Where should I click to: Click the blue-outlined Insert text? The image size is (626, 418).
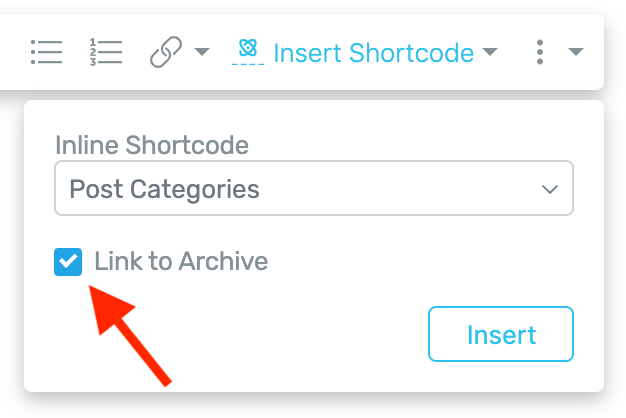(x=501, y=335)
